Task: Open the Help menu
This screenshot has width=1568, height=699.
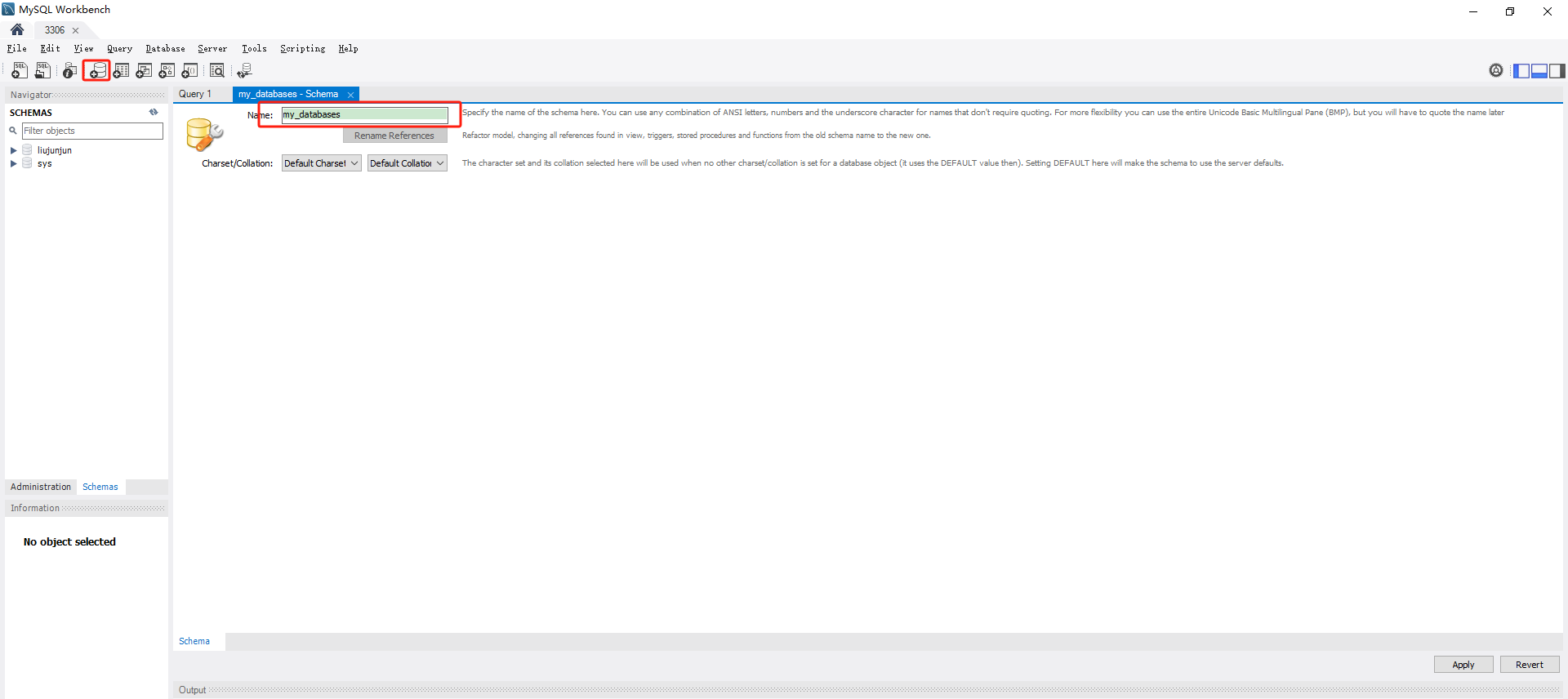Action: click(348, 49)
